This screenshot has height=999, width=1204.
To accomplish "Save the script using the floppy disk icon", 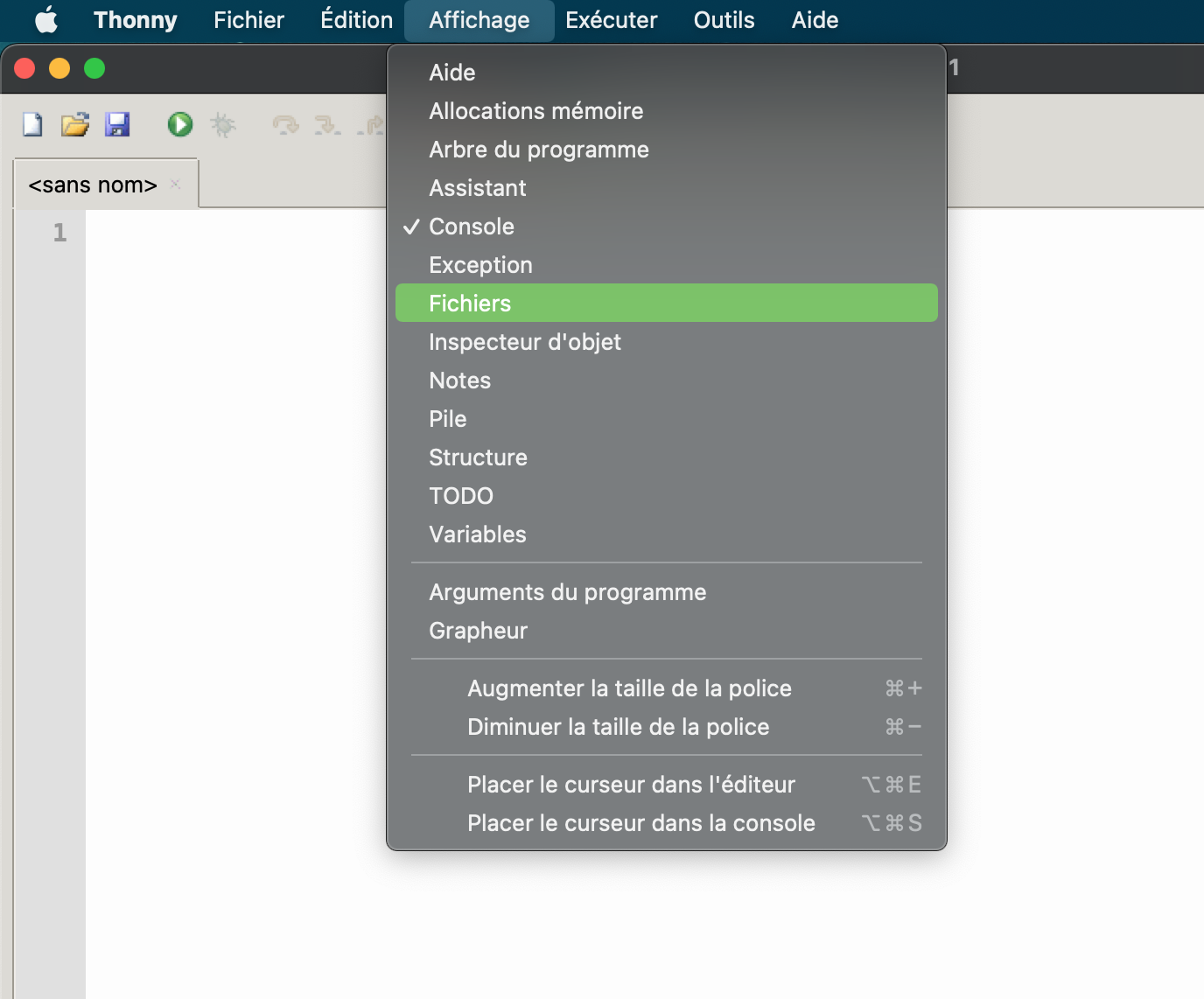I will pos(117,125).
